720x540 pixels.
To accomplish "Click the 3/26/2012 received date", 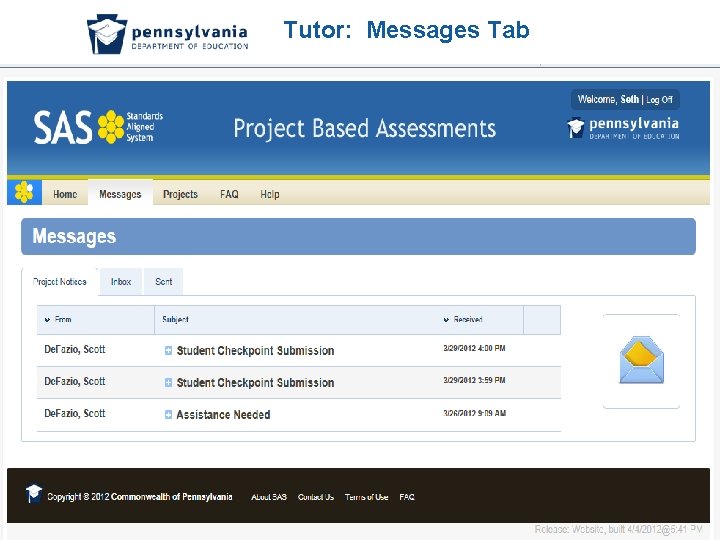I will click(x=474, y=413).
